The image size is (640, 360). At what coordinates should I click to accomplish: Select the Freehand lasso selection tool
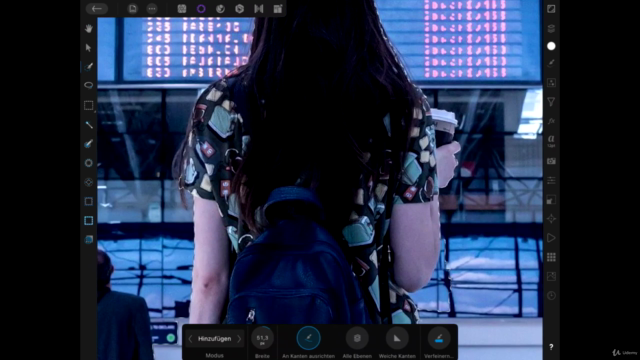pos(89,85)
